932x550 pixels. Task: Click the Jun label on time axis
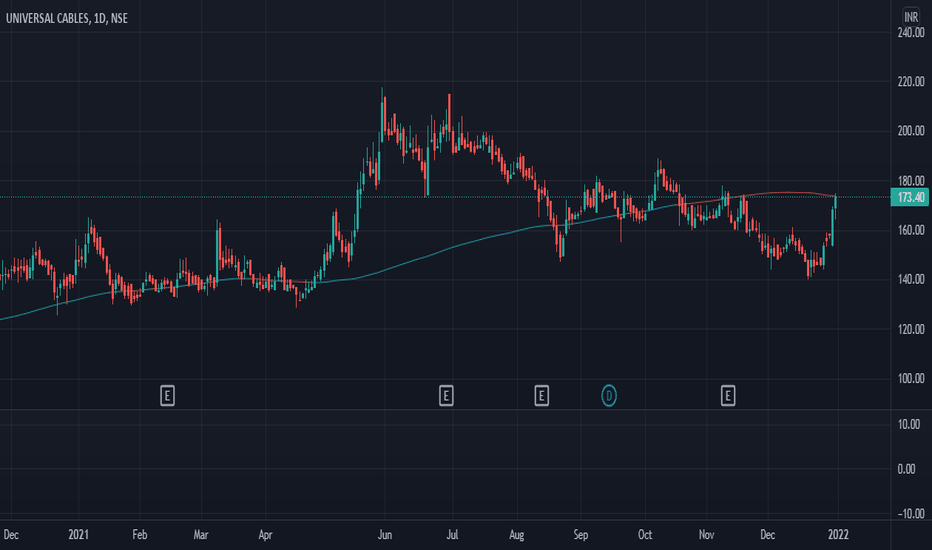click(x=385, y=535)
